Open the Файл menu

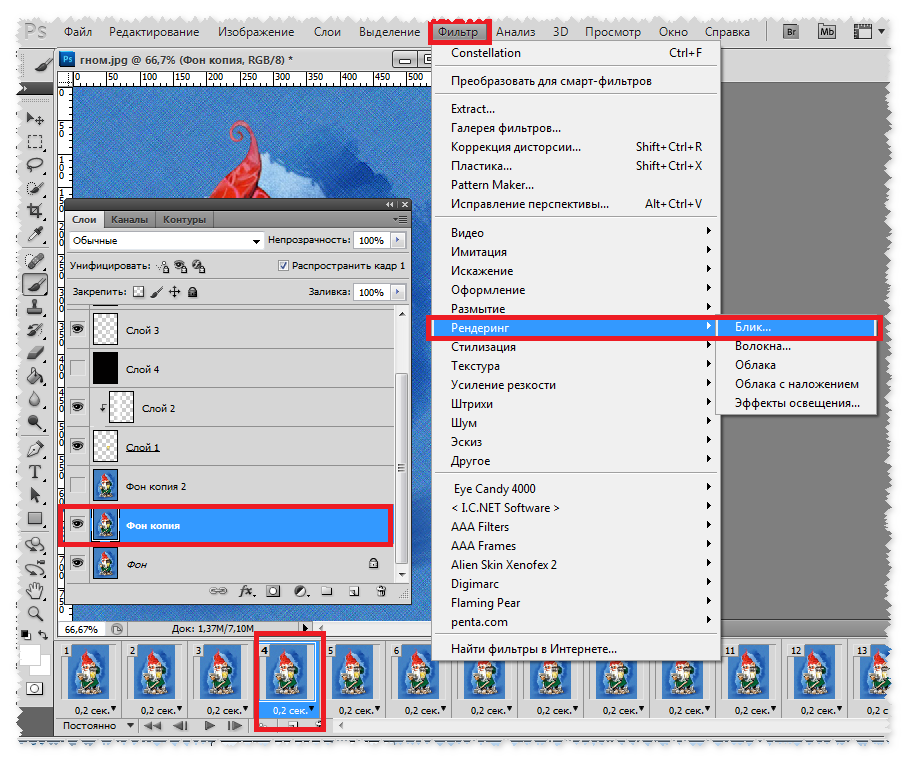78,32
